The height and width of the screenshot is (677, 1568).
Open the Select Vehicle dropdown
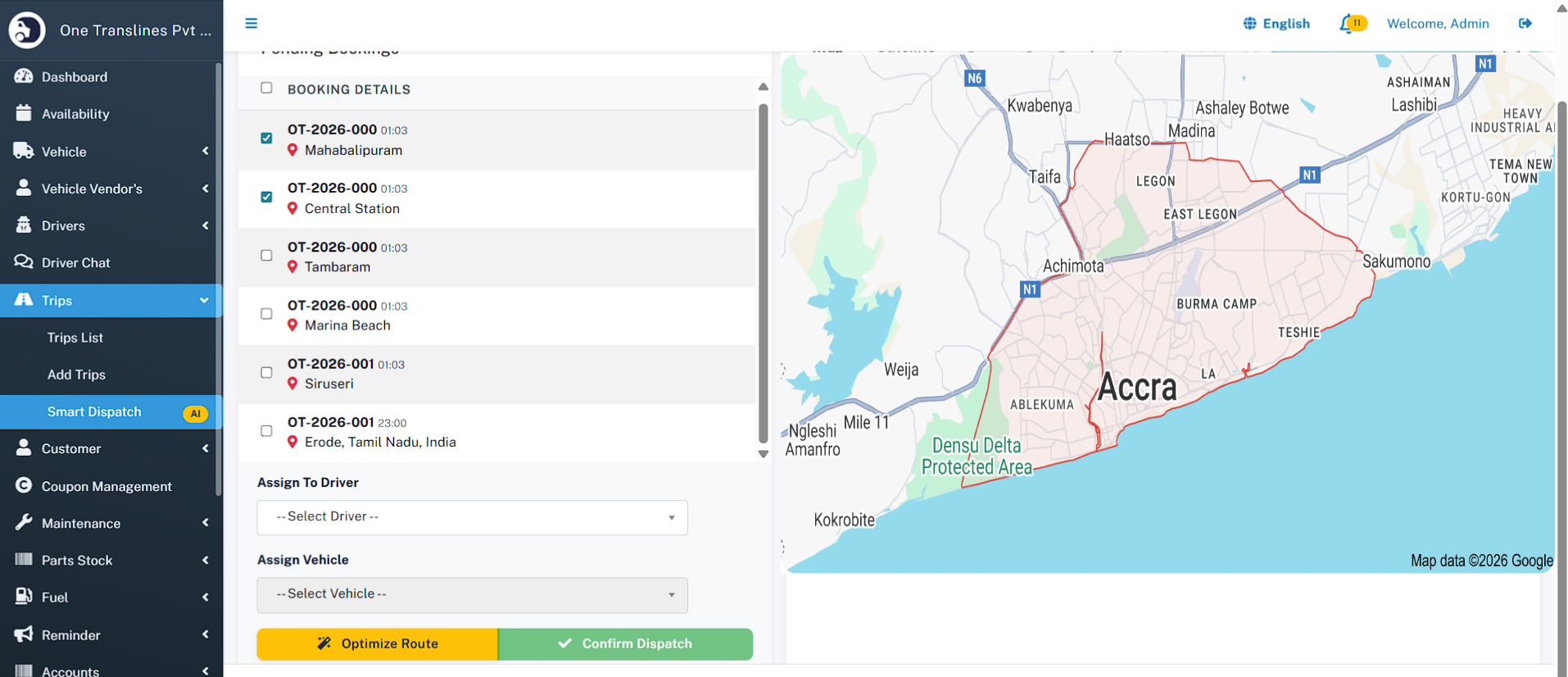click(472, 594)
